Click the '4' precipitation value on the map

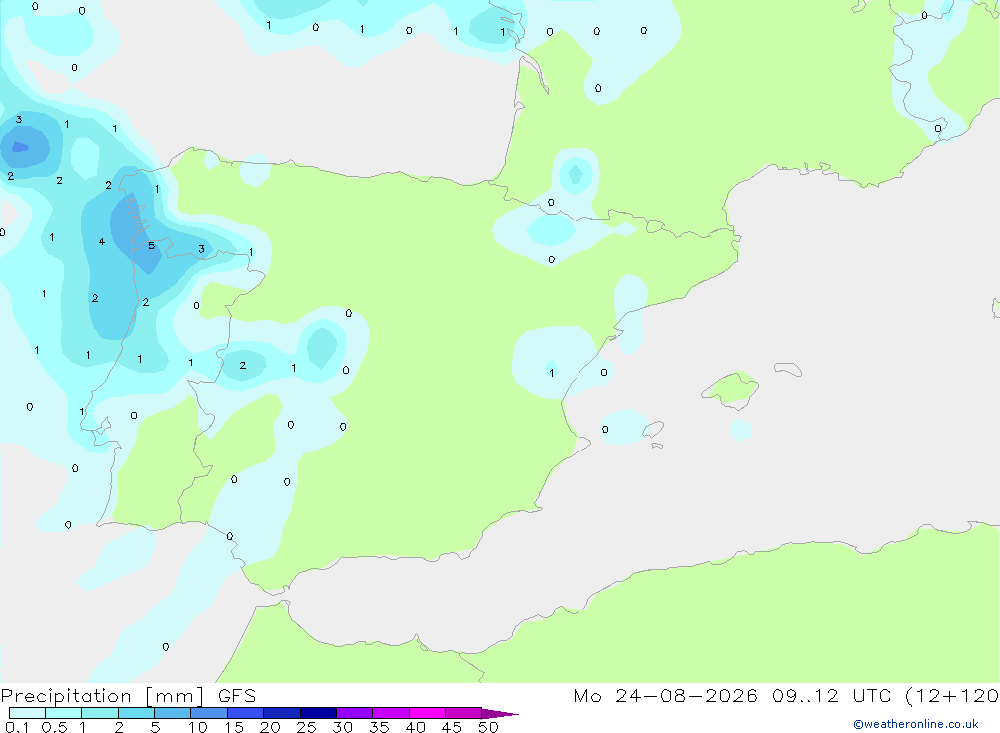point(102,242)
